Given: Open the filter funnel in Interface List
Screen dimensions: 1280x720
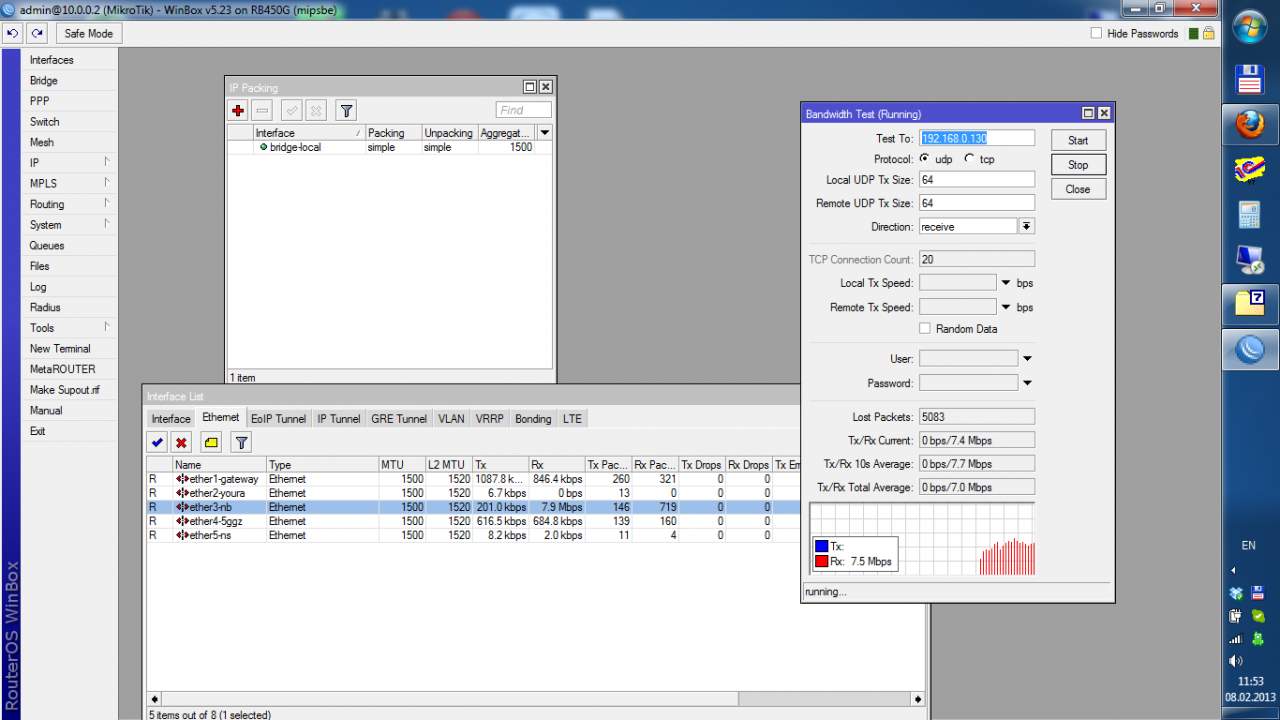Looking at the screenshot, I should (241, 442).
